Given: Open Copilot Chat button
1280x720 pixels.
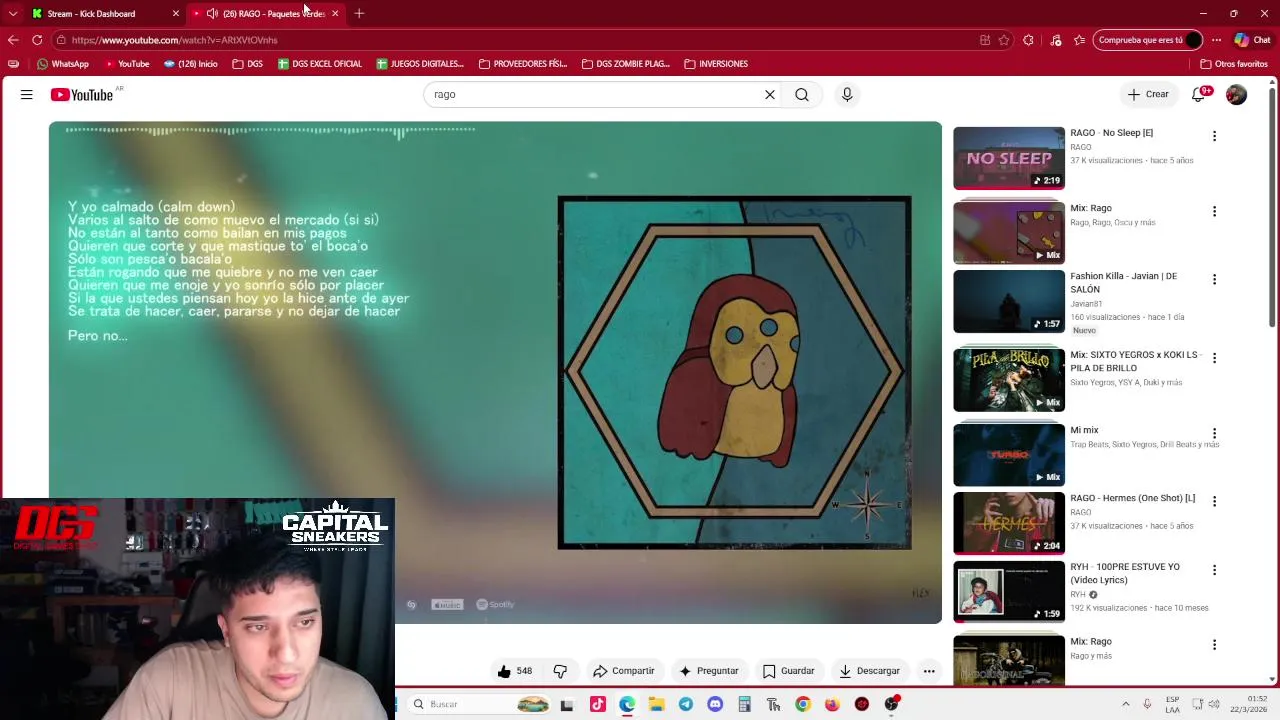Looking at the screenshot, I should click(1252, 40).
